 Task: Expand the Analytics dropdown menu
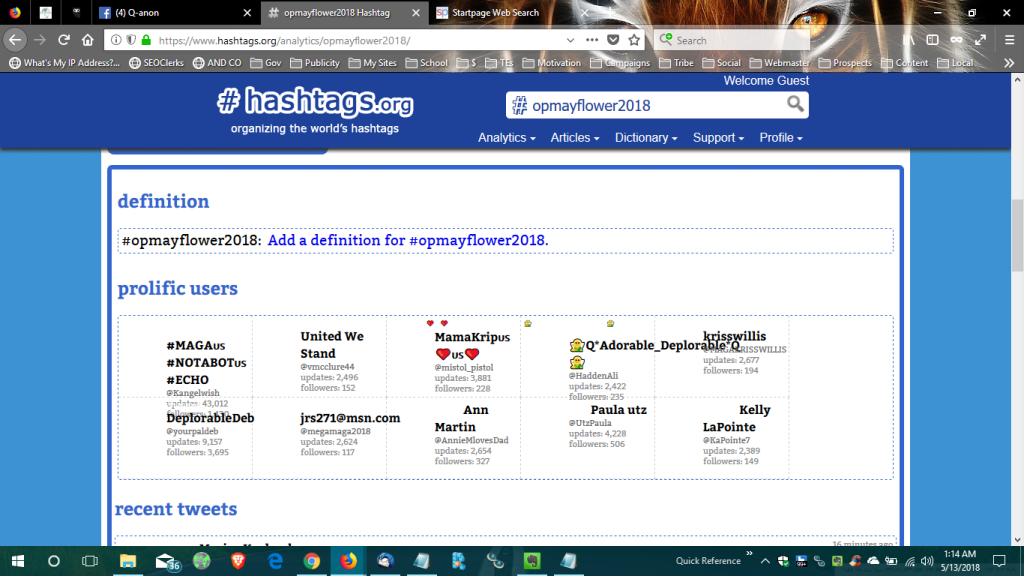pos(506,138)
